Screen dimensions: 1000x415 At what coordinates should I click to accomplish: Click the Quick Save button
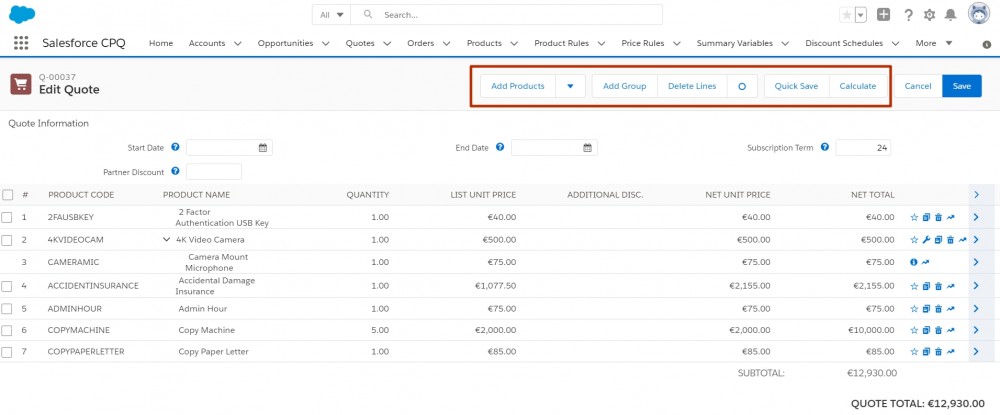pyautogui.click(x=796, y=86)
